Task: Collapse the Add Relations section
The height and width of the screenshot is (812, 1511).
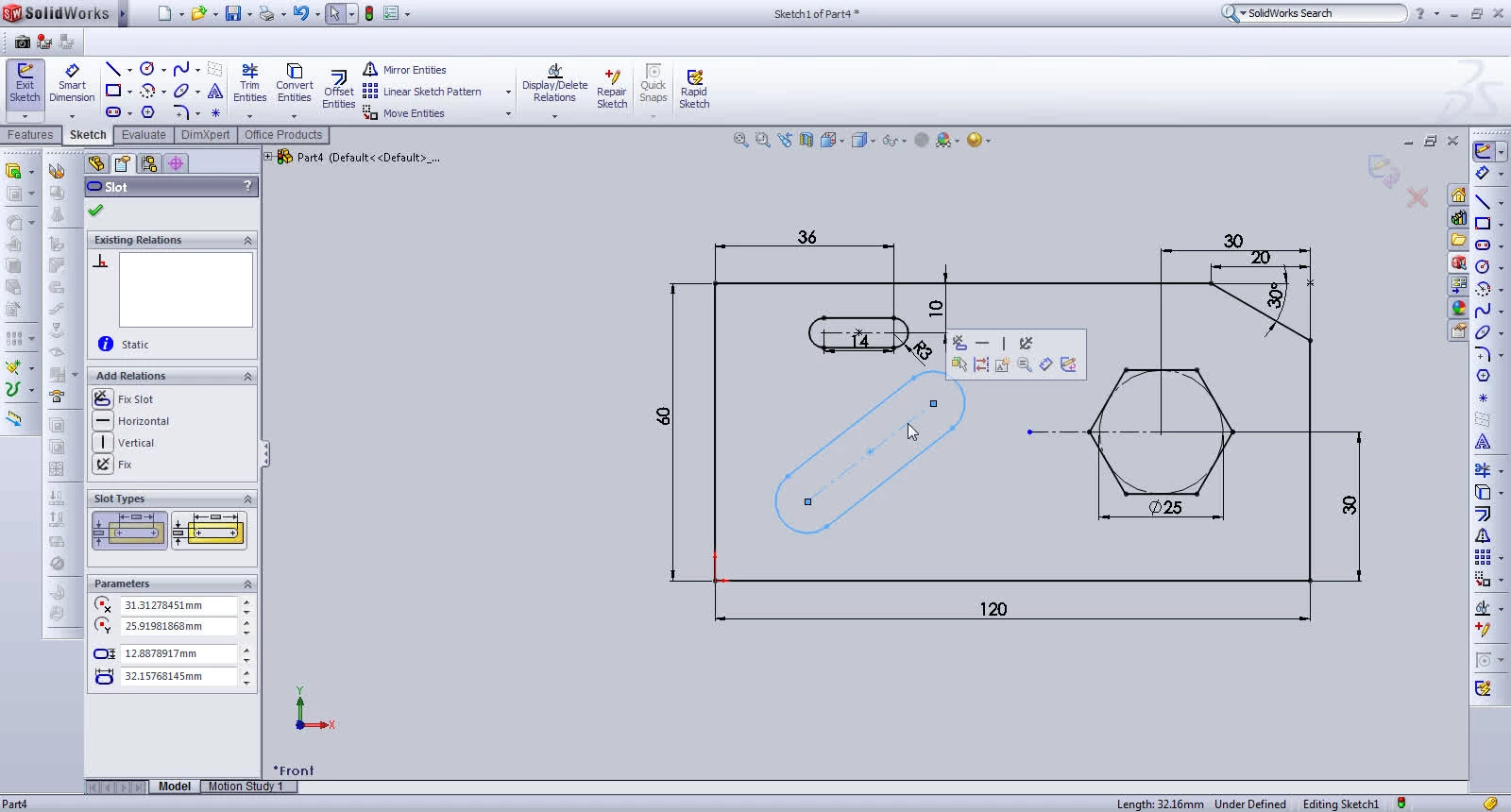Action: tap(248, 376)
